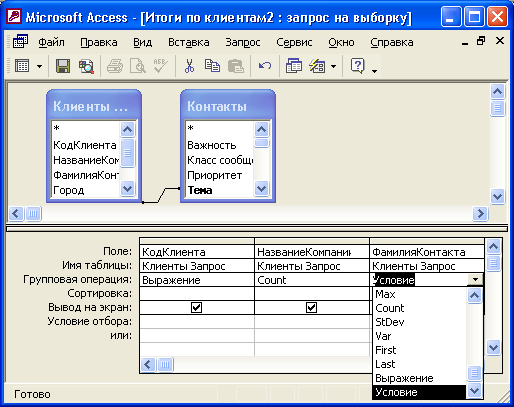Click the file search icon beside Save
The image size is (514, 407).
pyautogui.click(x=86, y=66)
